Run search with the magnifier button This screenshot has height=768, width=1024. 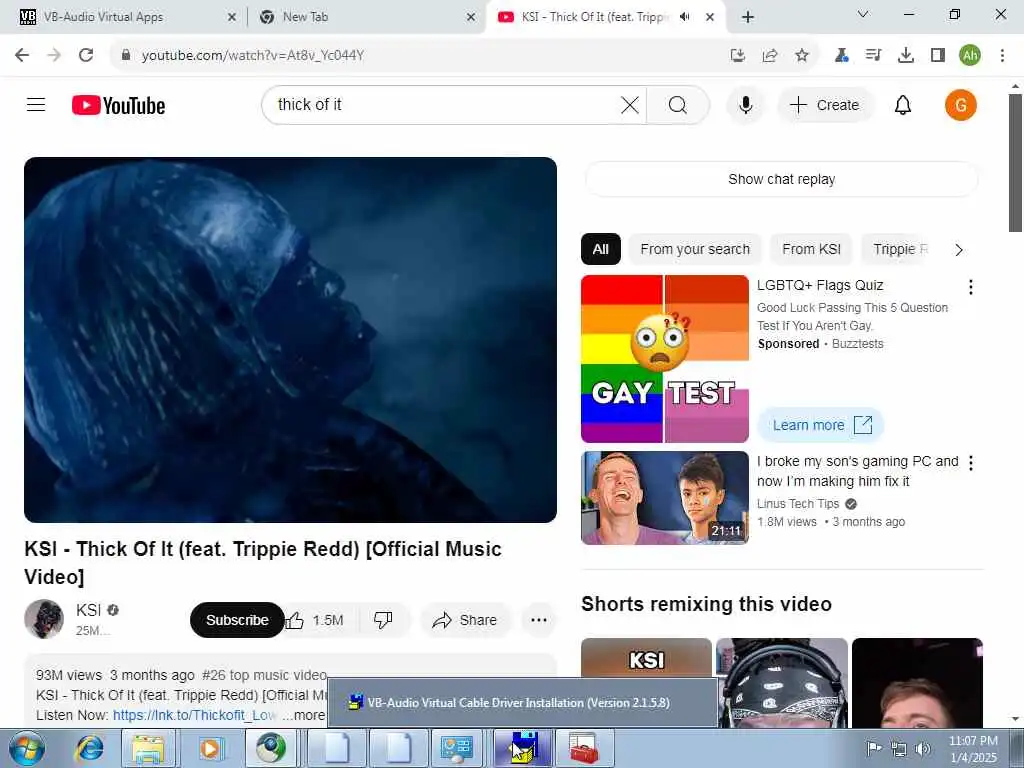click(678, 104)
